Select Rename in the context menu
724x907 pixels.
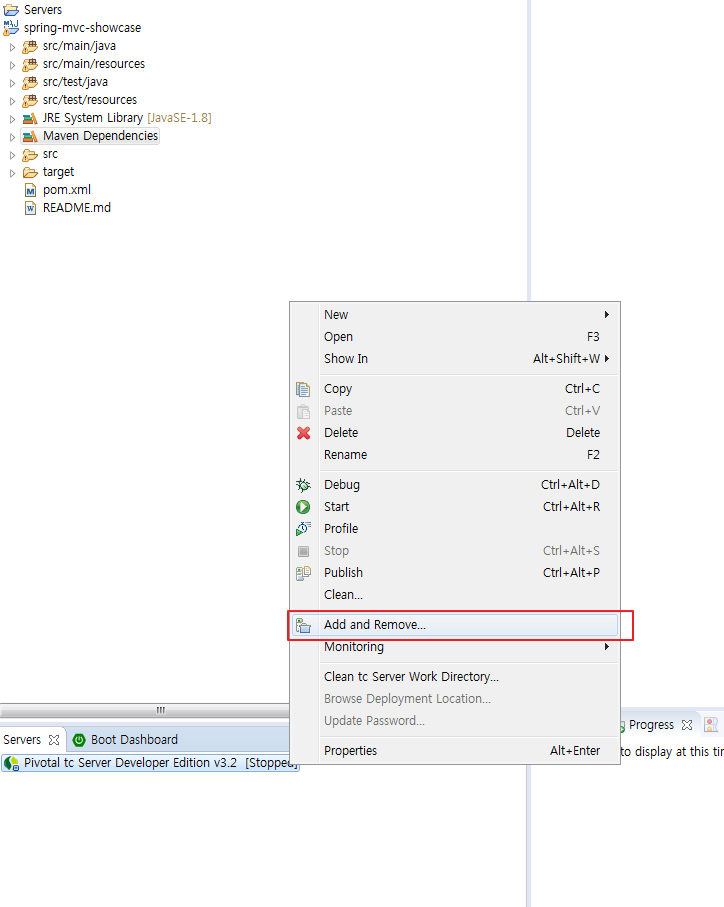[x=455, y=455]
